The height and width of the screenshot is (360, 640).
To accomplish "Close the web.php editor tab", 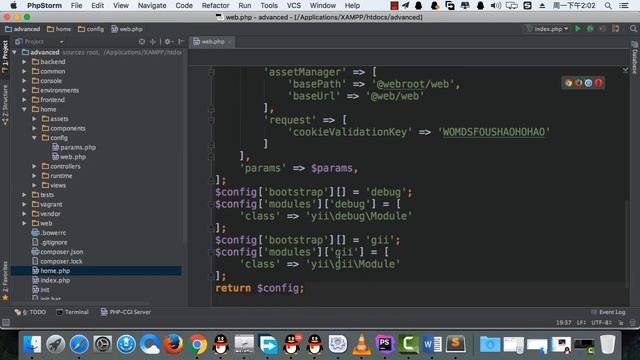I will pyautogui.click(x=230, y=42).
